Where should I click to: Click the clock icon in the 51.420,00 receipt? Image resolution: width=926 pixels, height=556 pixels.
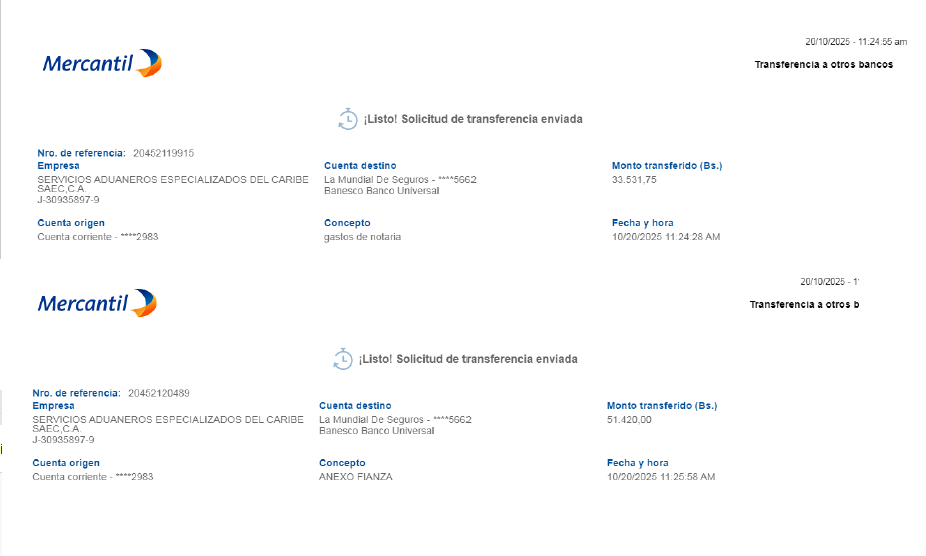point(342,359)
